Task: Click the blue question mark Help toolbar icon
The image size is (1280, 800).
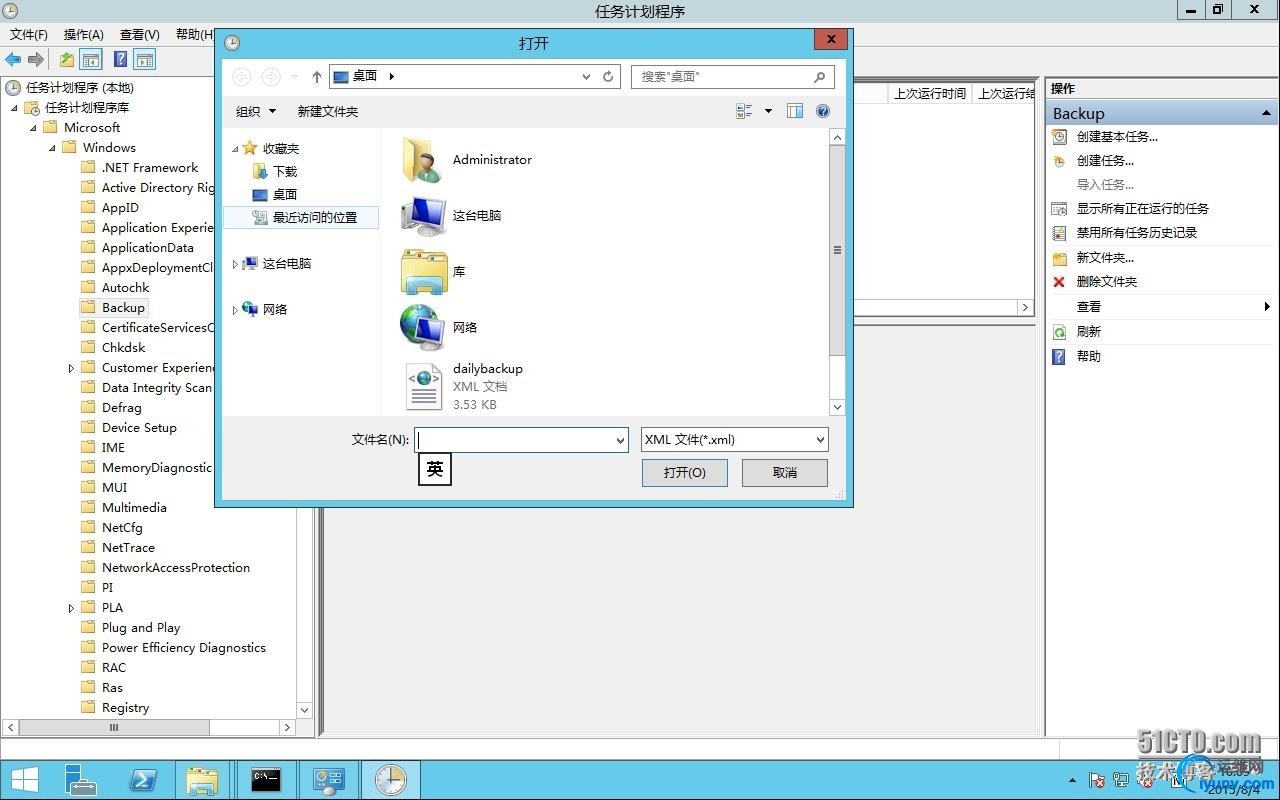Action: [120, 60]
